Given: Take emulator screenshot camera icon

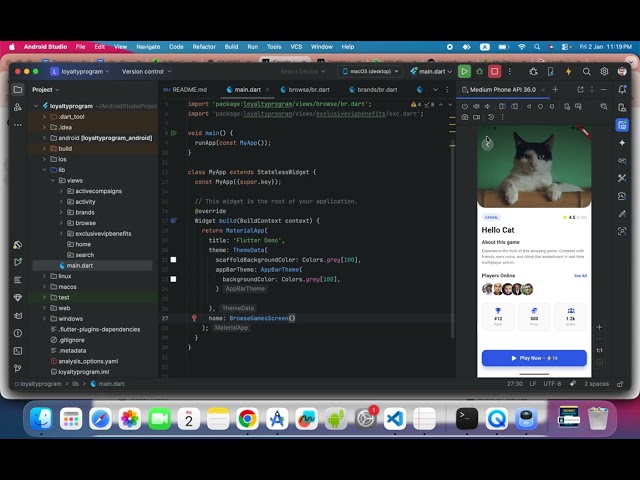Looking at the screenshot, I should [464, 117].
